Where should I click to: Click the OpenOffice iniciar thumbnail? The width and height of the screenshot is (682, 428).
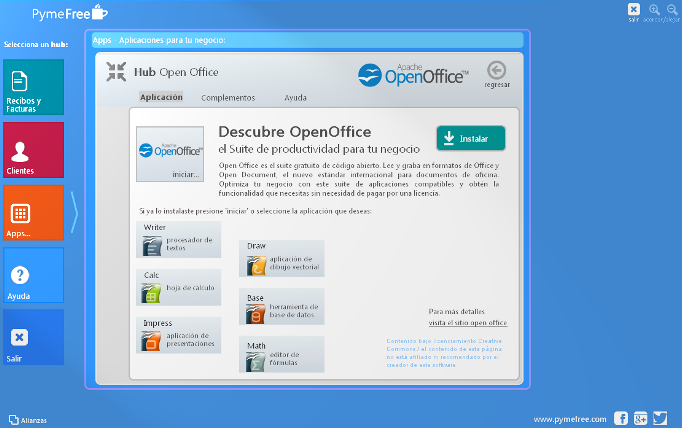coord(169,153)
